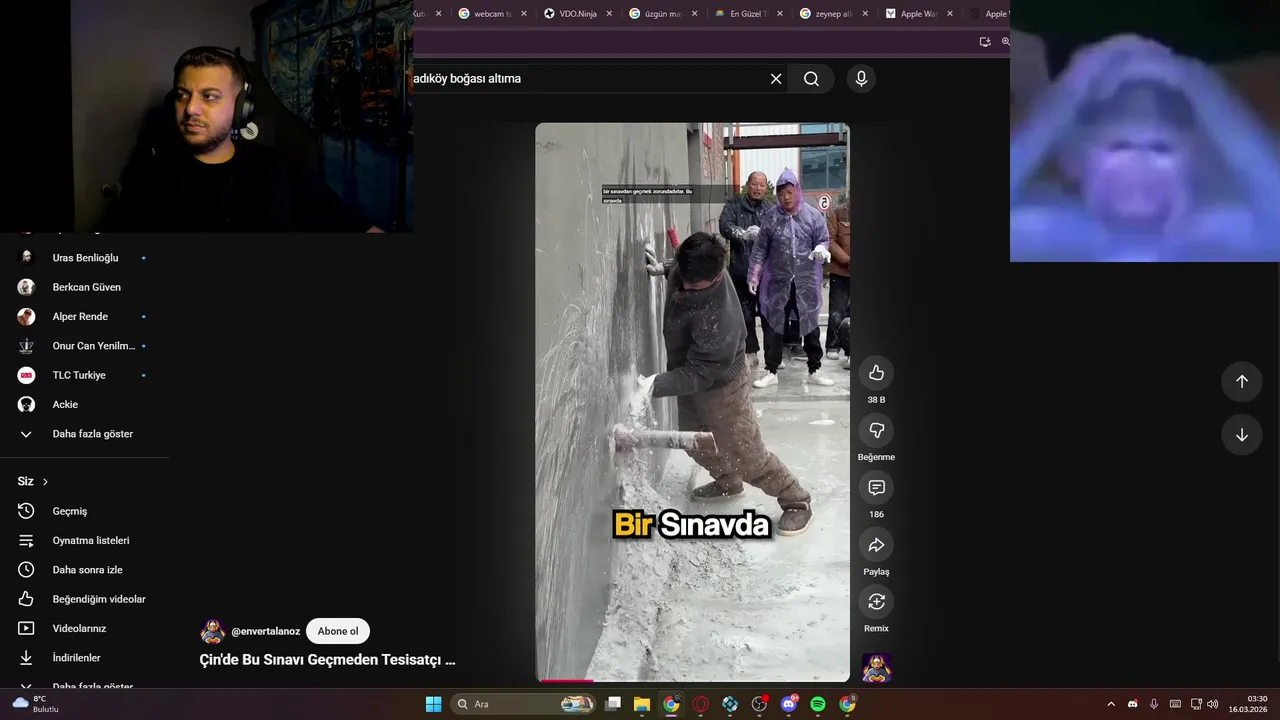
Task: Click the taskbar Ara search box
Action: (524, 704)
